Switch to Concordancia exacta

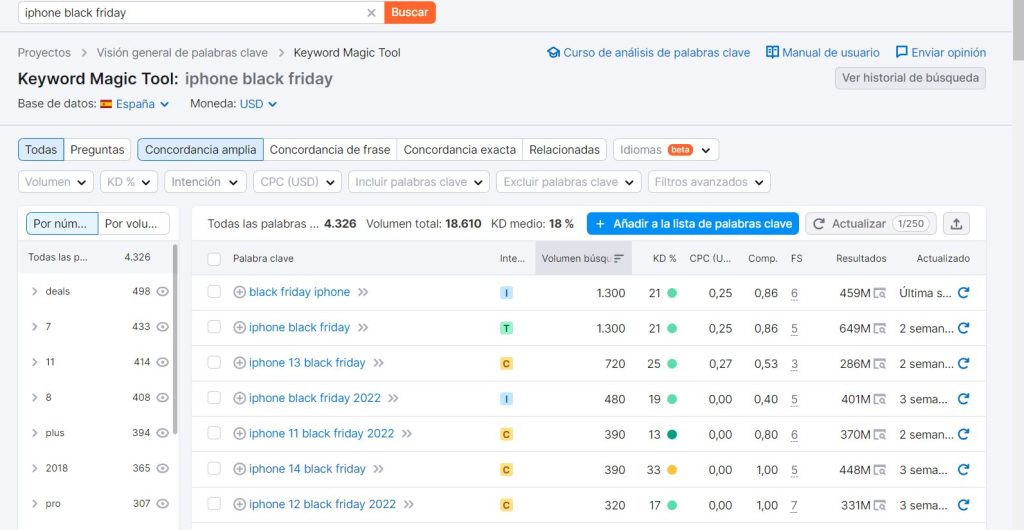tap(460, 149)
